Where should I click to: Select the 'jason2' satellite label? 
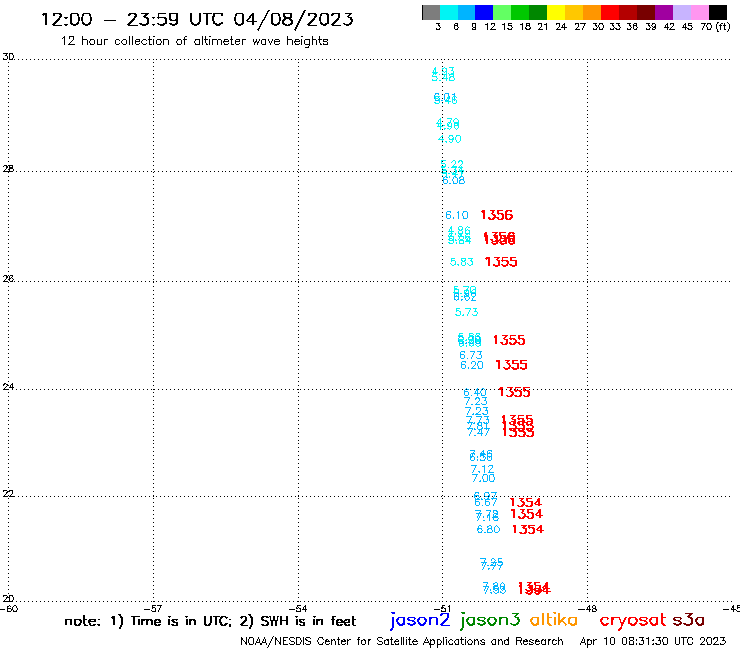[x=420, y=620]
